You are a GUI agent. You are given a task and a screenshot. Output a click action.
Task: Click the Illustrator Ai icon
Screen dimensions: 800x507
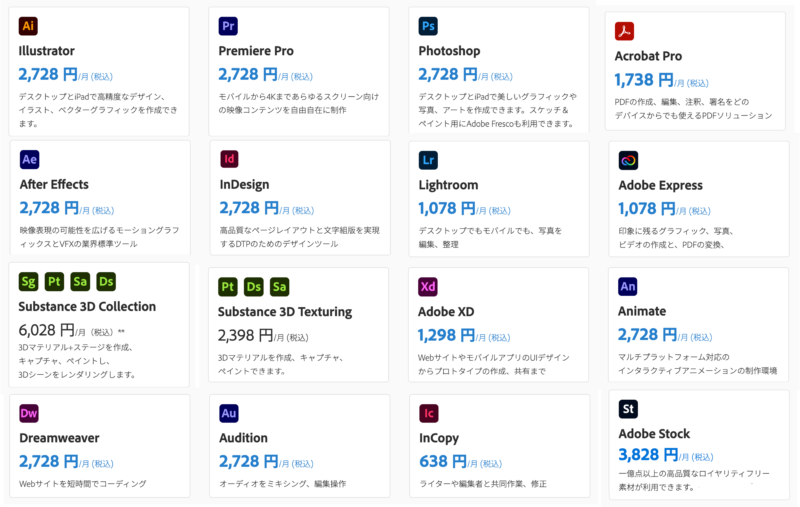coord(28,26)
